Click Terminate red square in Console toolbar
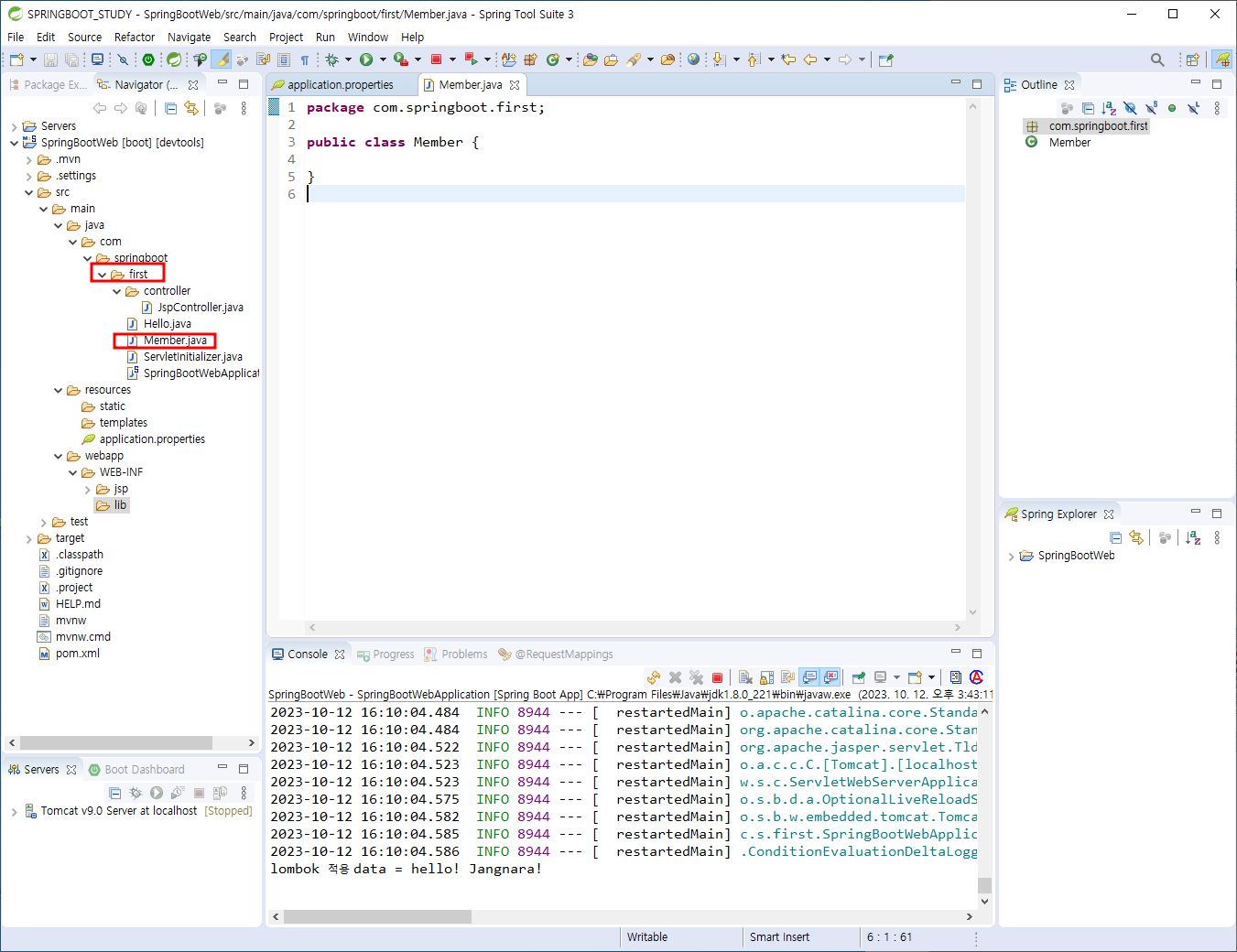The image size is (1237, 952). [718, 677]
